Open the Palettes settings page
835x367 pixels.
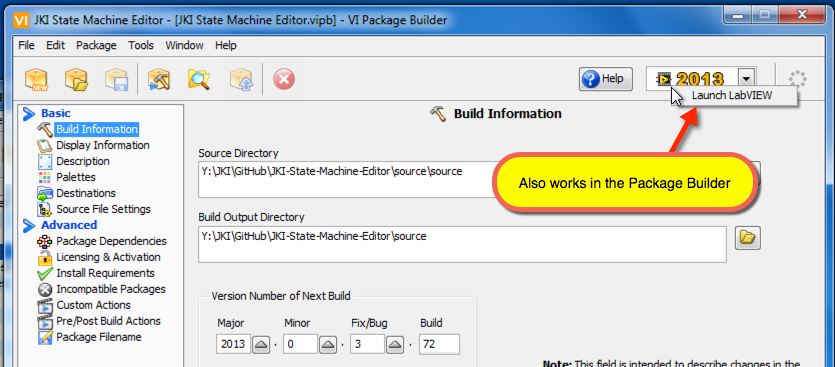coord(76,177)
